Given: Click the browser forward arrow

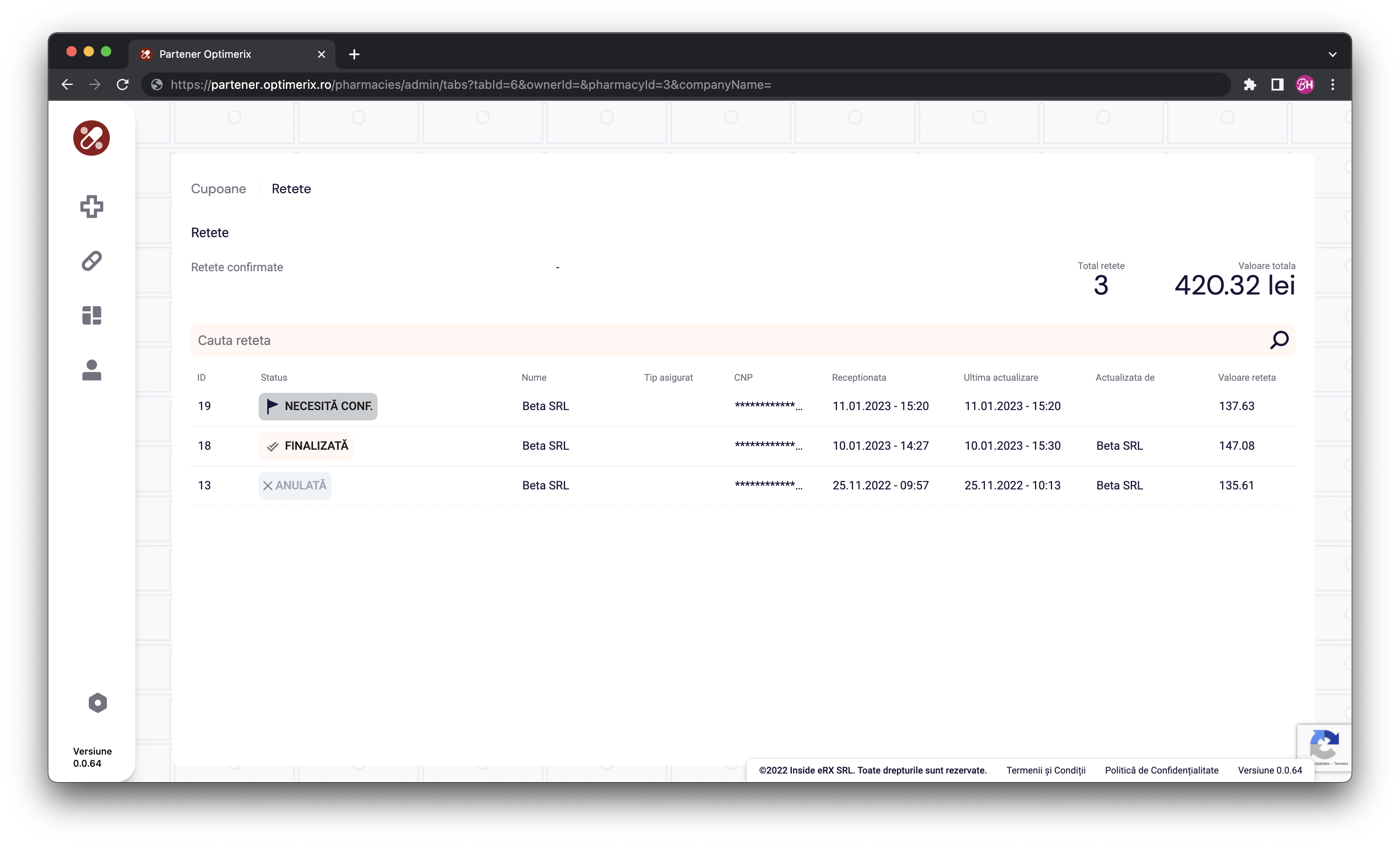Looking at the screenshot, I should point(95,85).
